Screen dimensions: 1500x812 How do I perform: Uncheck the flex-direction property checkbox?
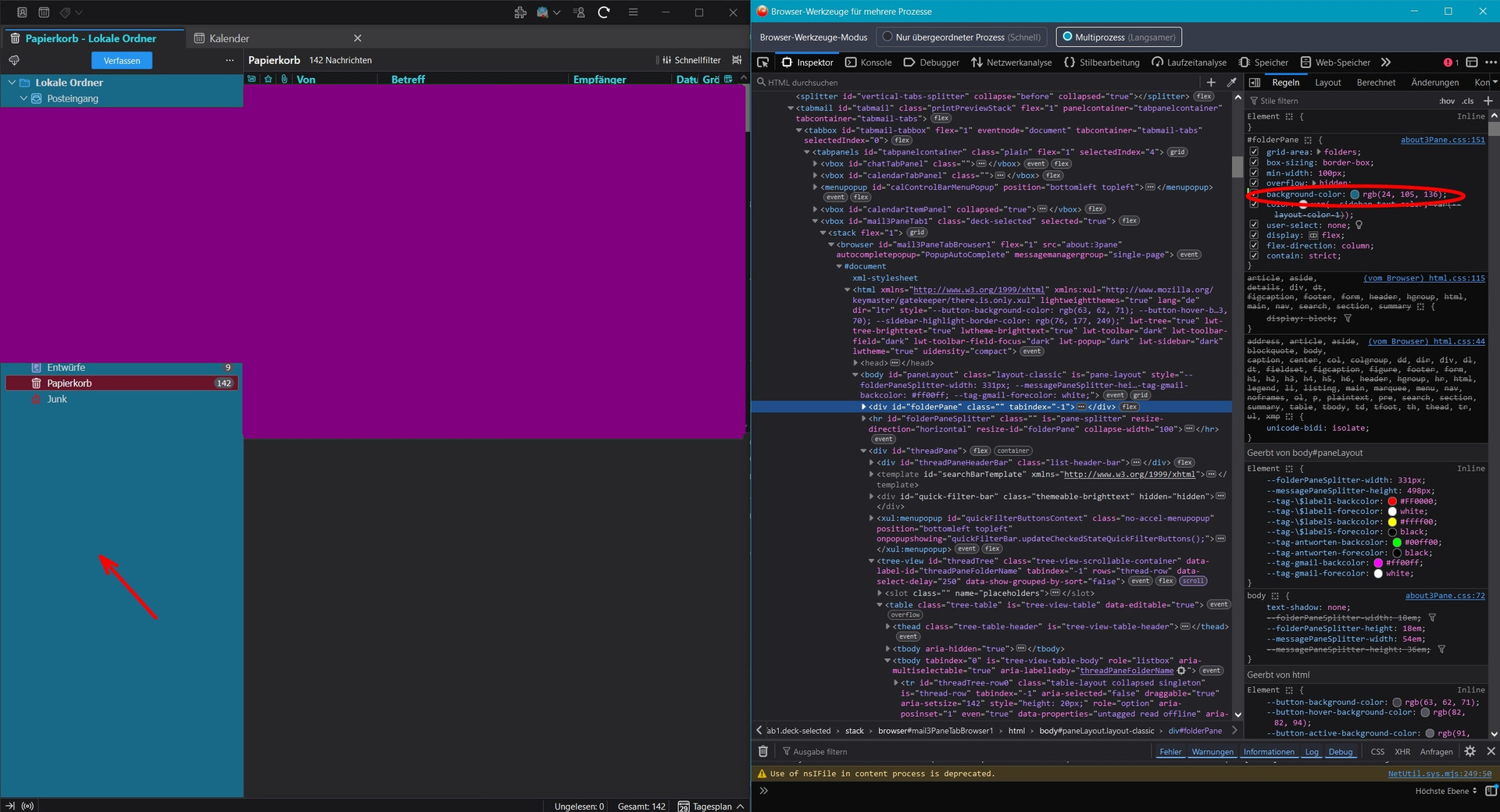pyautogui.click(x=1254, y=245)
